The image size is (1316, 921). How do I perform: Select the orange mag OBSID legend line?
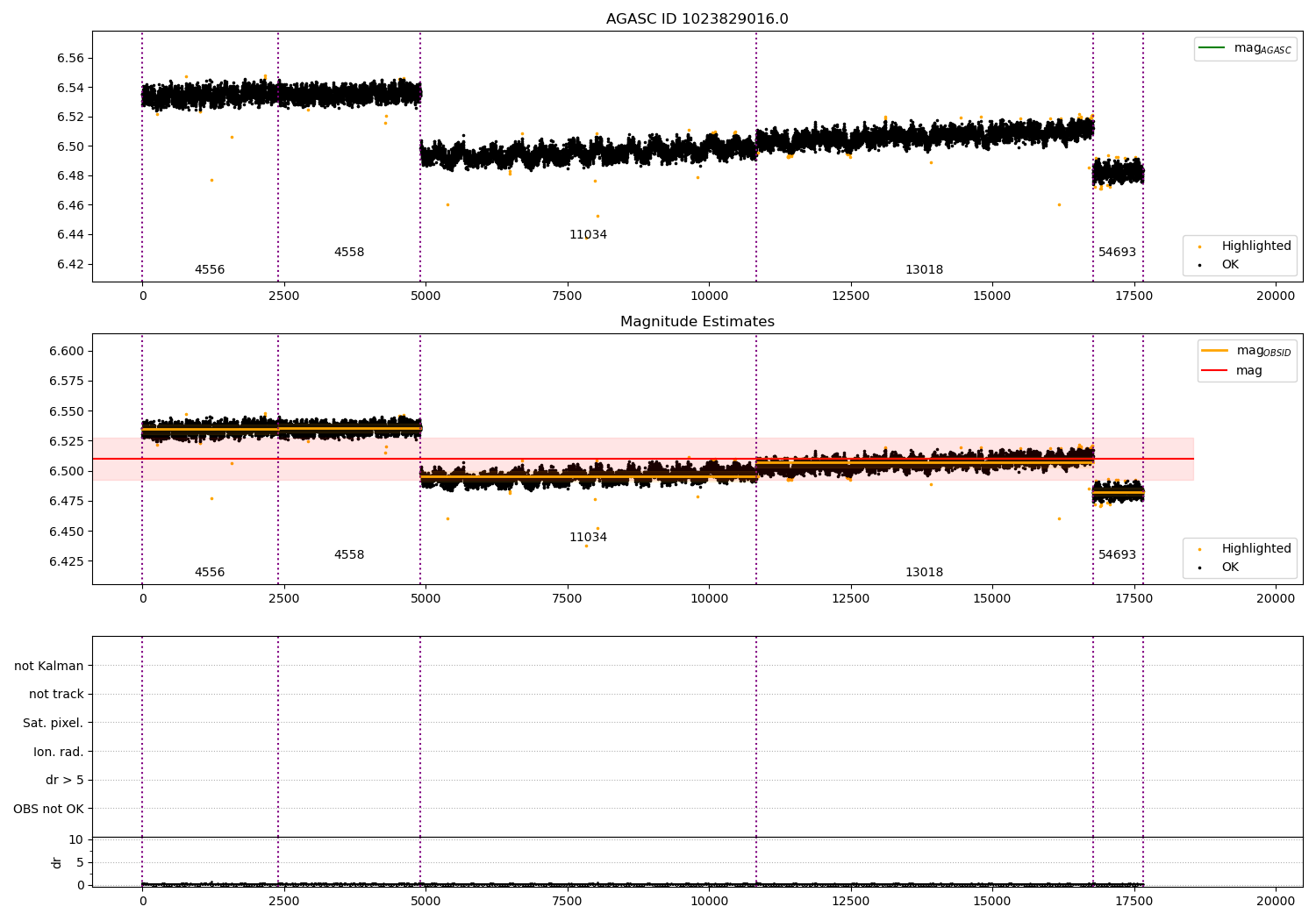coord(1214,350)
